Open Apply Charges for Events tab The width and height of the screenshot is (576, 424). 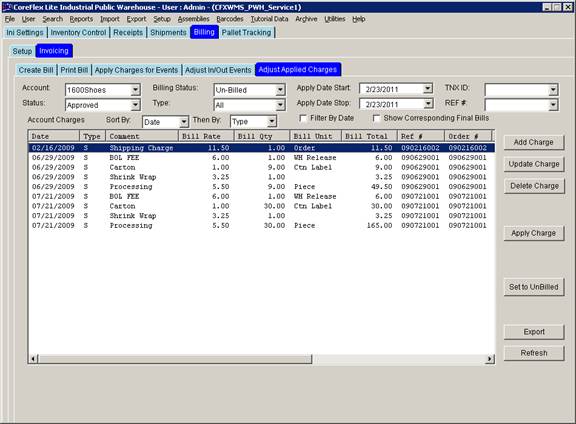136,70
